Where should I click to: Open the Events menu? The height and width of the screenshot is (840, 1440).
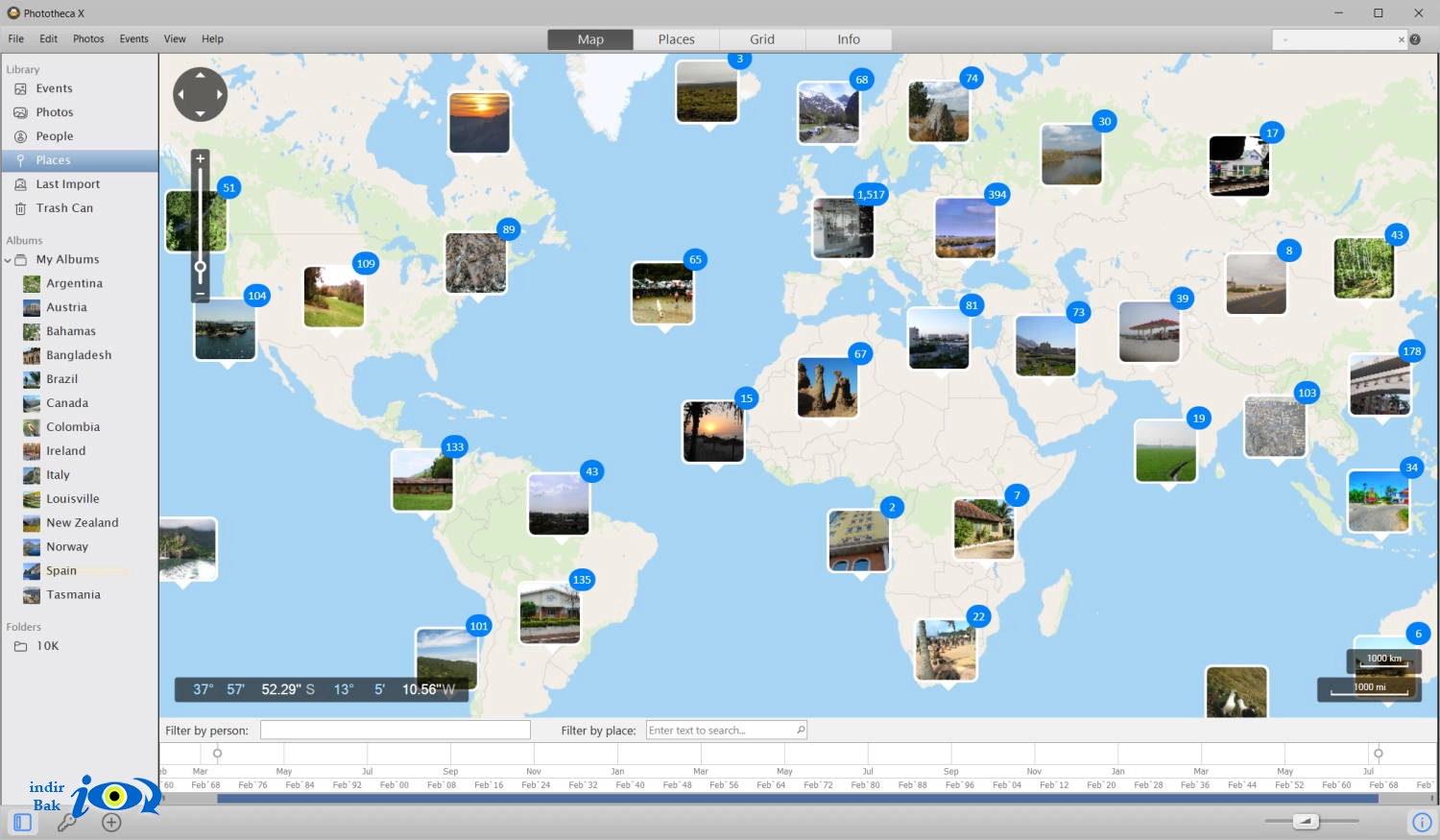pyautogui.click(x=134, y=39)
